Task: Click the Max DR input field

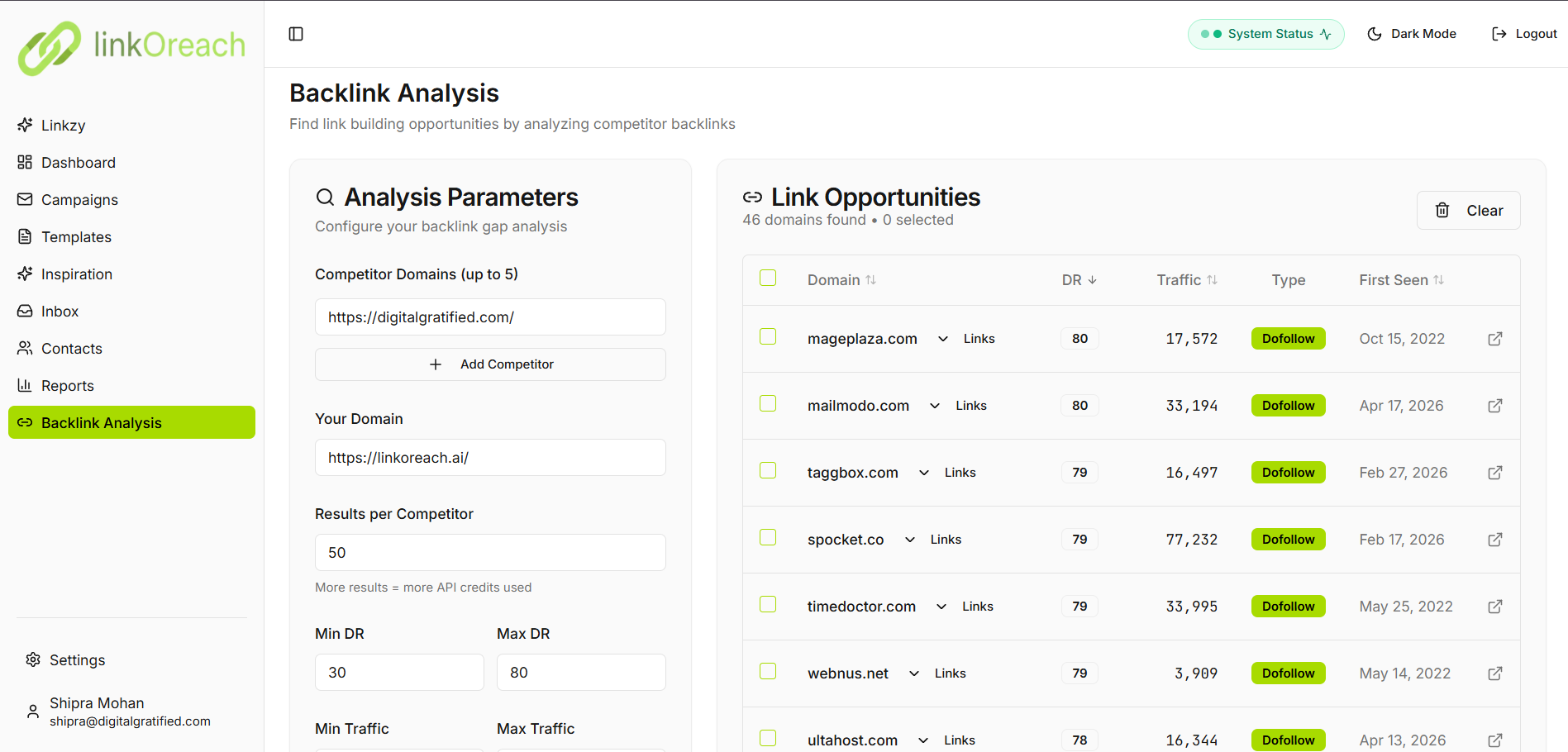Action: [581, 673]
